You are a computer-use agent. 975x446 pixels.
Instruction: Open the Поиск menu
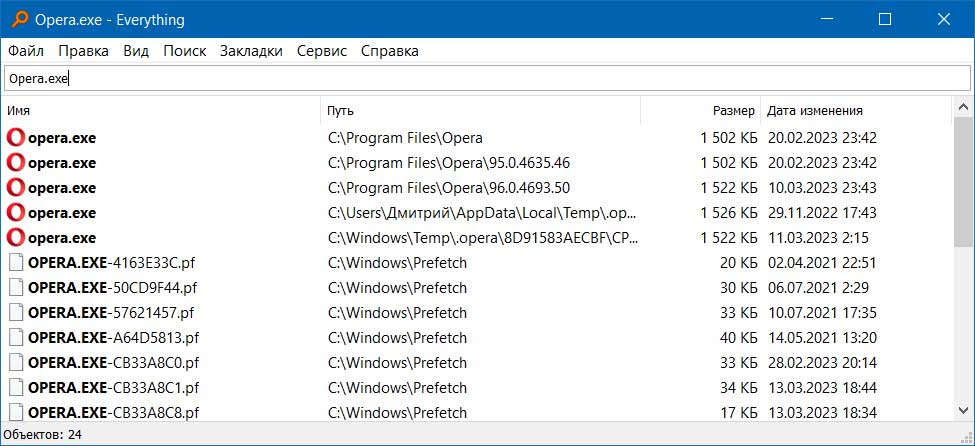pos(185,51)
